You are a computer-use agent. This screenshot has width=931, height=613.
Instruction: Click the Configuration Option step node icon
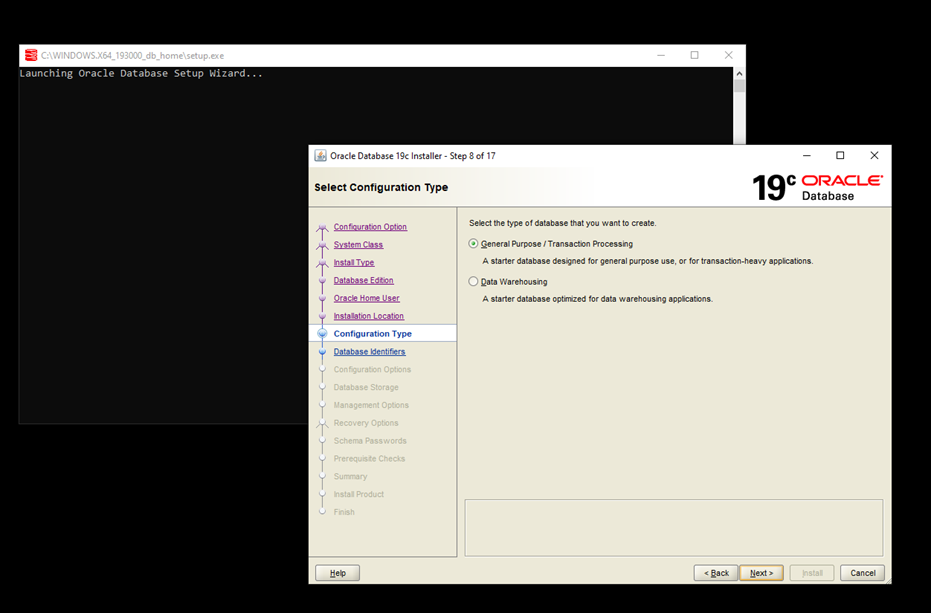[322, 227]
